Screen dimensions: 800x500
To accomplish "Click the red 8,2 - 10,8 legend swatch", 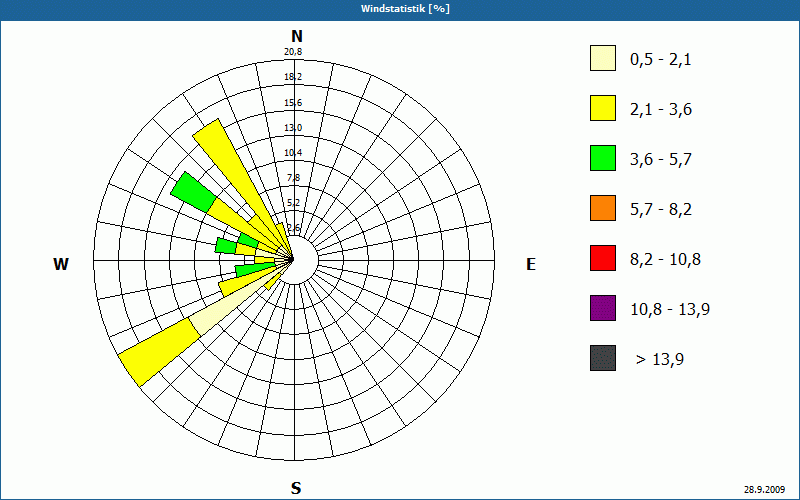I will click(x=603, y=258).
